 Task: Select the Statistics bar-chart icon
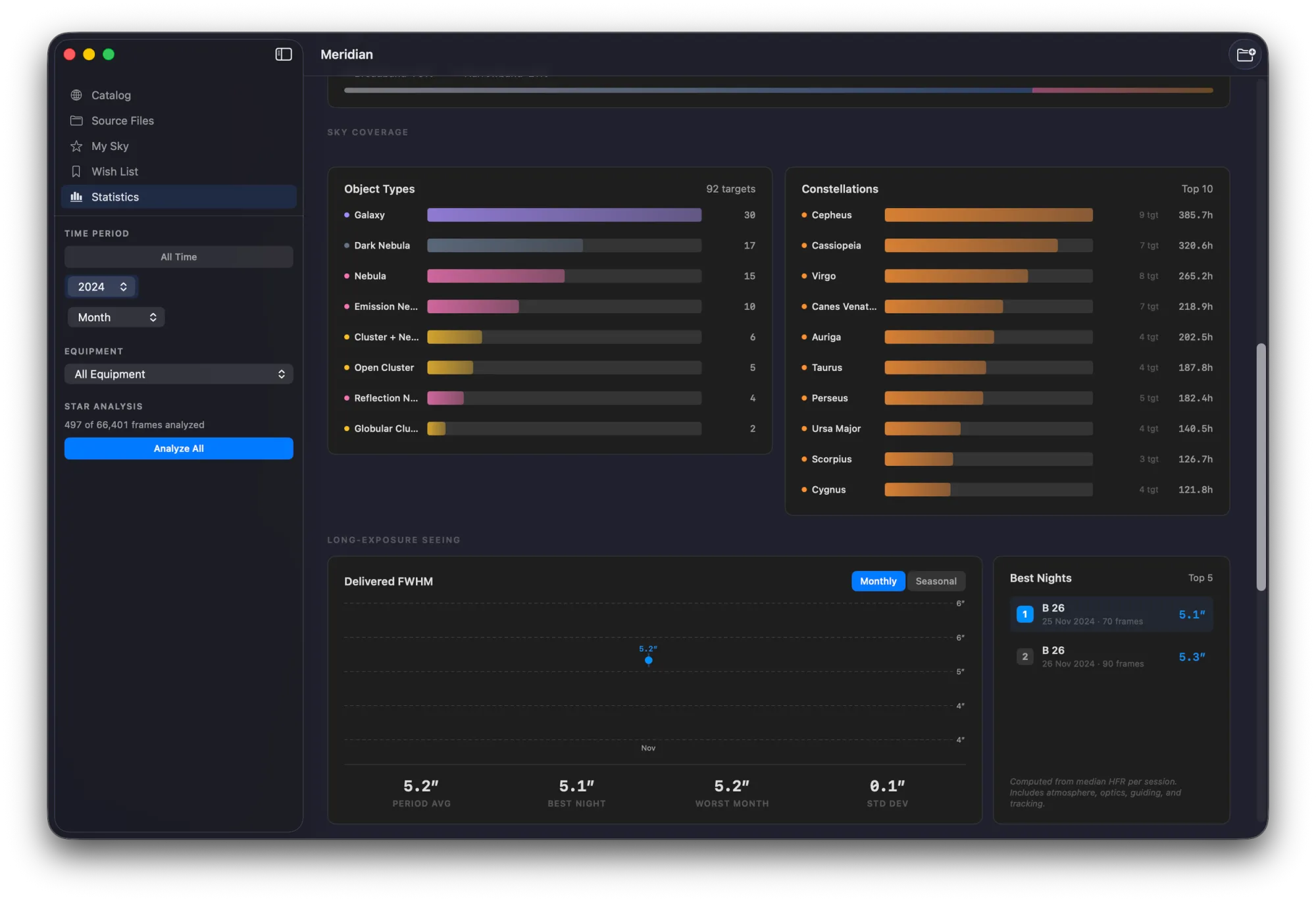tap(76, 197)
